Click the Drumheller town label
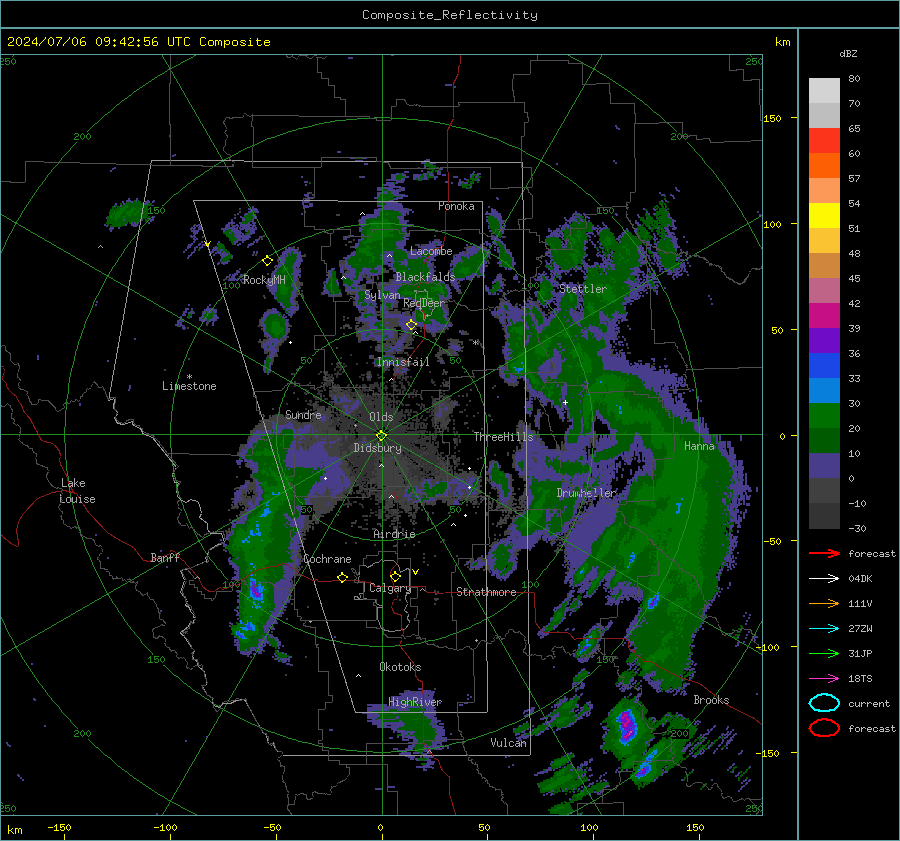The width and height of the screenshot is (900, 841). click(586, 493)
